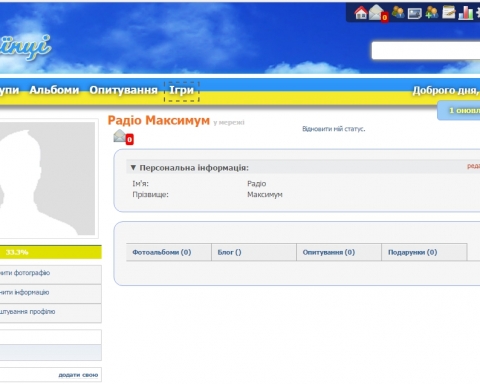Open the friends icon in top toolbar
Image resolution: width=480 pixels, height=384 pixels.
click(398, 12)
